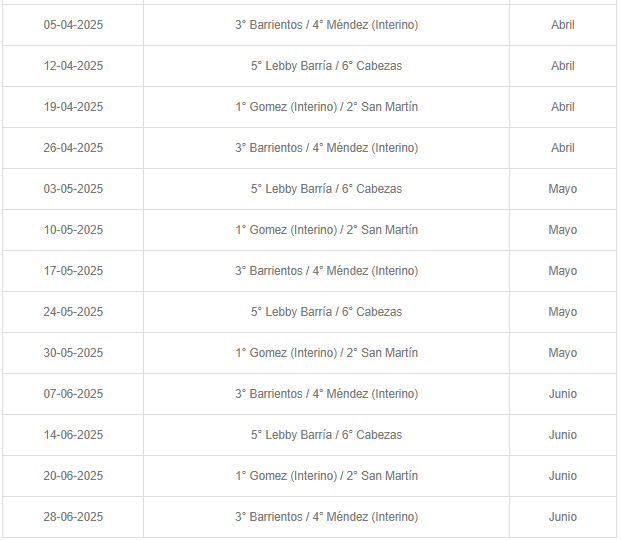
Task: Click Gomez / San Martín entry for 19-04-2025
Action: tap(326, 107)
